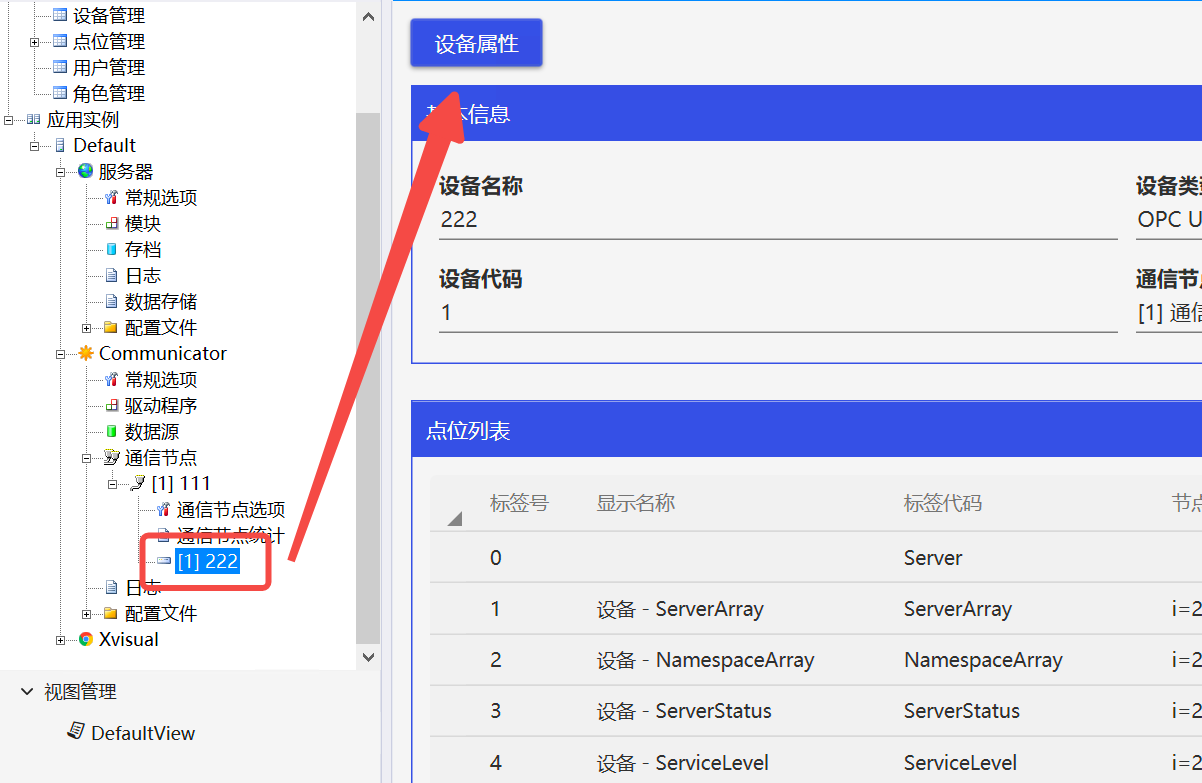Collapse the [1] 111 node
1202x783 pixels.
pos(112,484)
